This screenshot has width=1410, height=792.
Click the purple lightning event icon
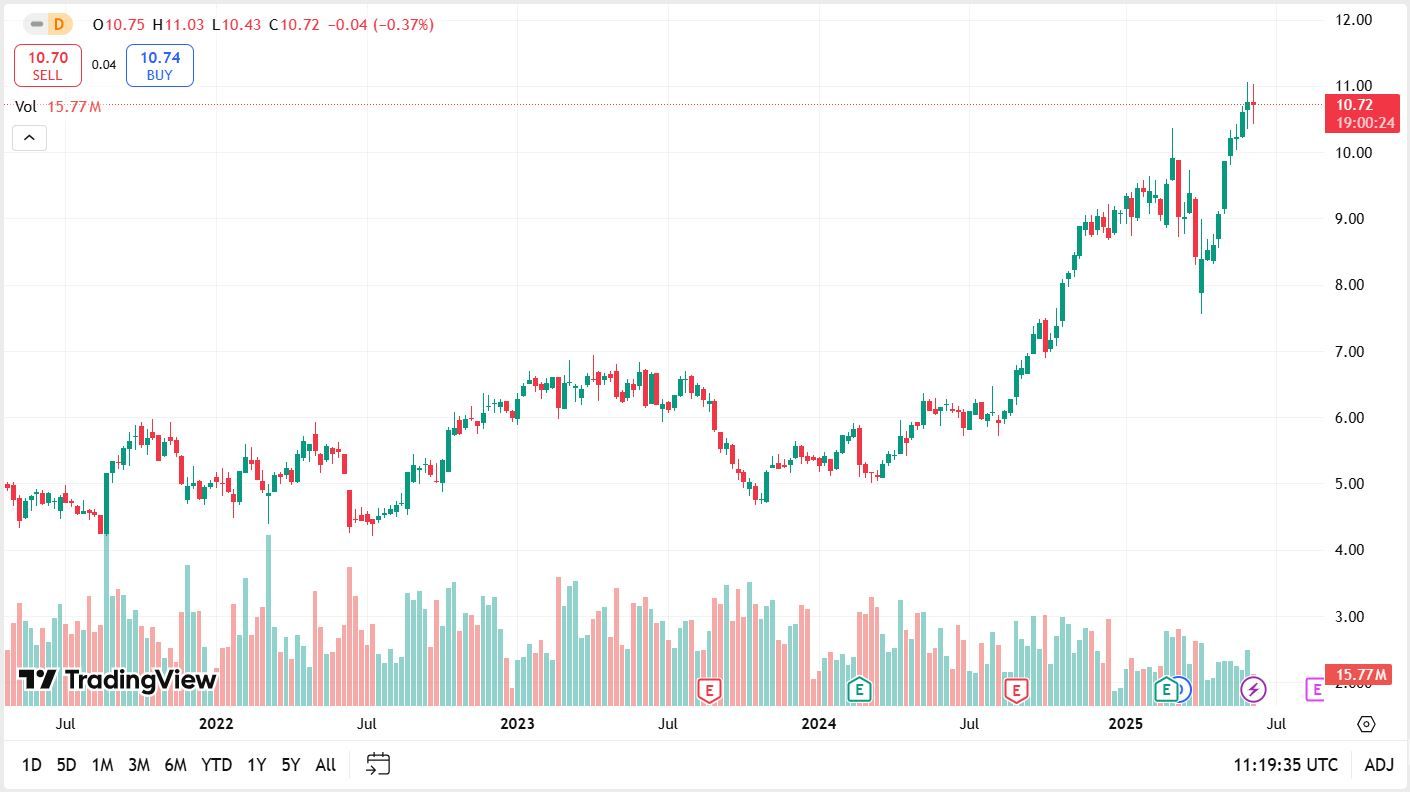[x=1254, y=689]
